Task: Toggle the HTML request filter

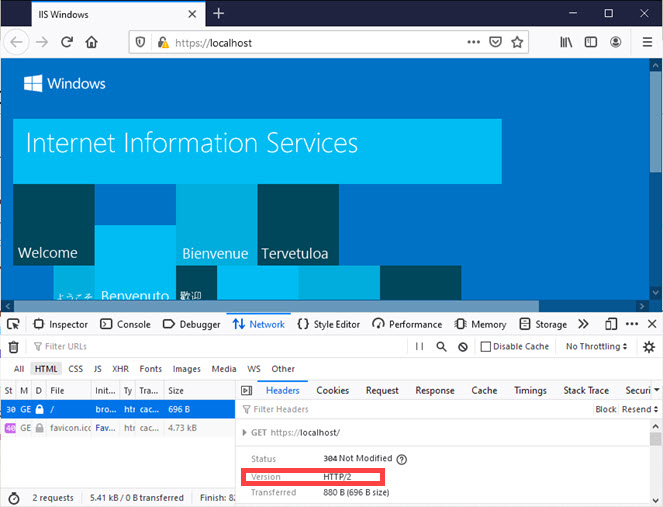Action: [x=46, y=369]
